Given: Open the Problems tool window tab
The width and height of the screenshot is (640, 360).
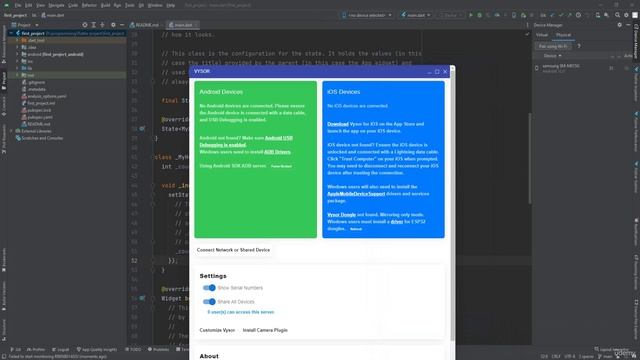Looking at the screenshot, I should point(158,349).
